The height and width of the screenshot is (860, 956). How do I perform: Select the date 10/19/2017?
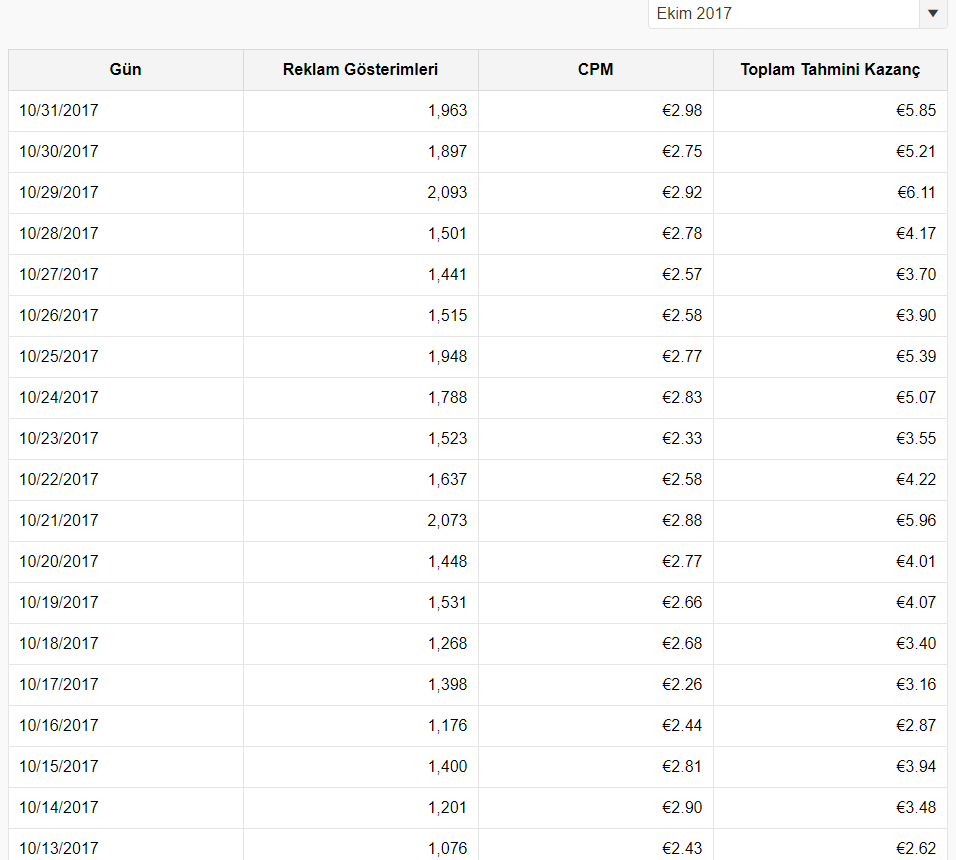[x=59, y=602]
